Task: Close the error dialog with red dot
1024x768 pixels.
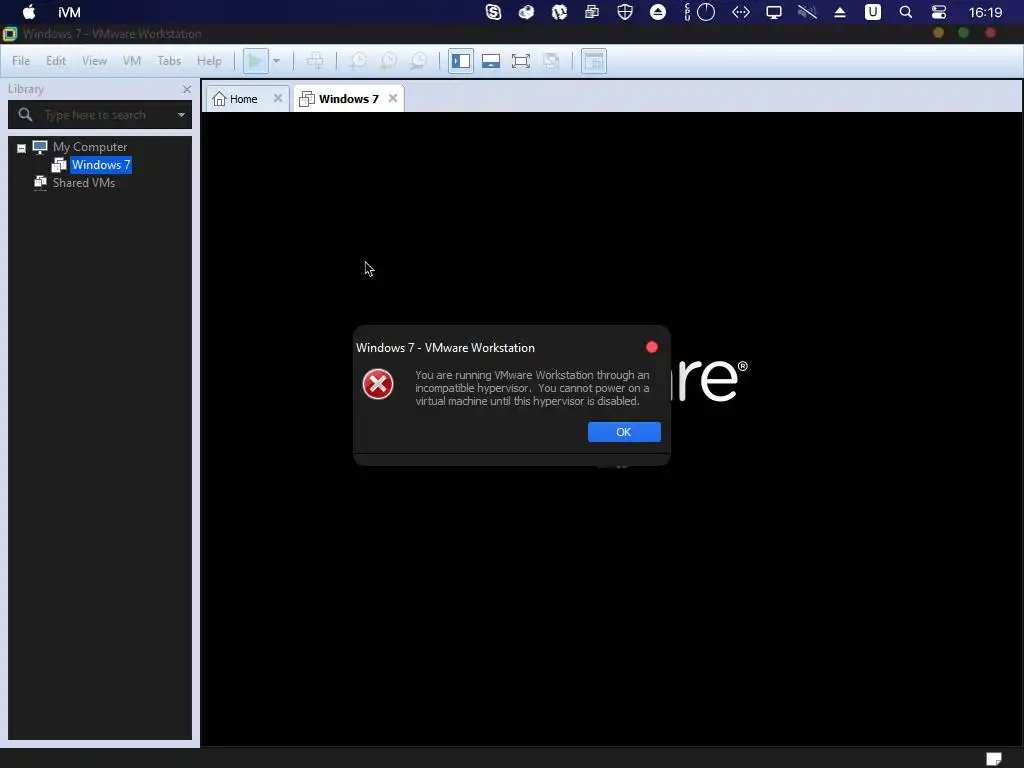Action: point(652,347)
